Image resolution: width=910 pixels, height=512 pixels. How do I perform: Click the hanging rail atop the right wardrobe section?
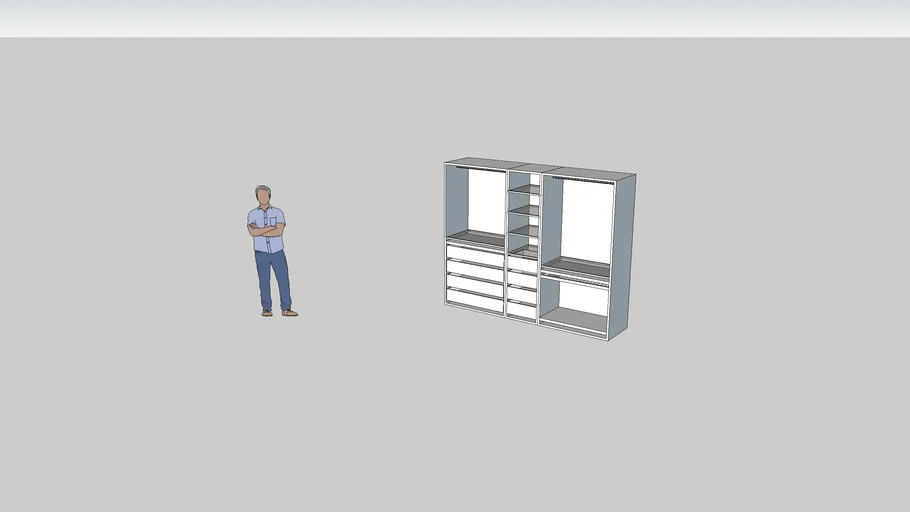581,181
